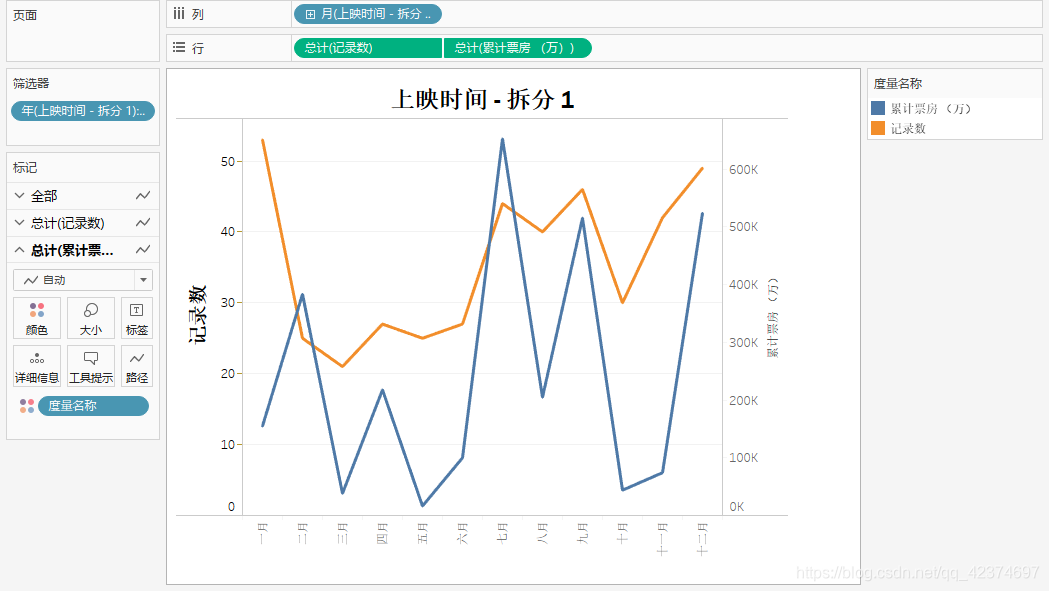Click the Tooltip (工具提示) marks button

[x=90, y=366]
